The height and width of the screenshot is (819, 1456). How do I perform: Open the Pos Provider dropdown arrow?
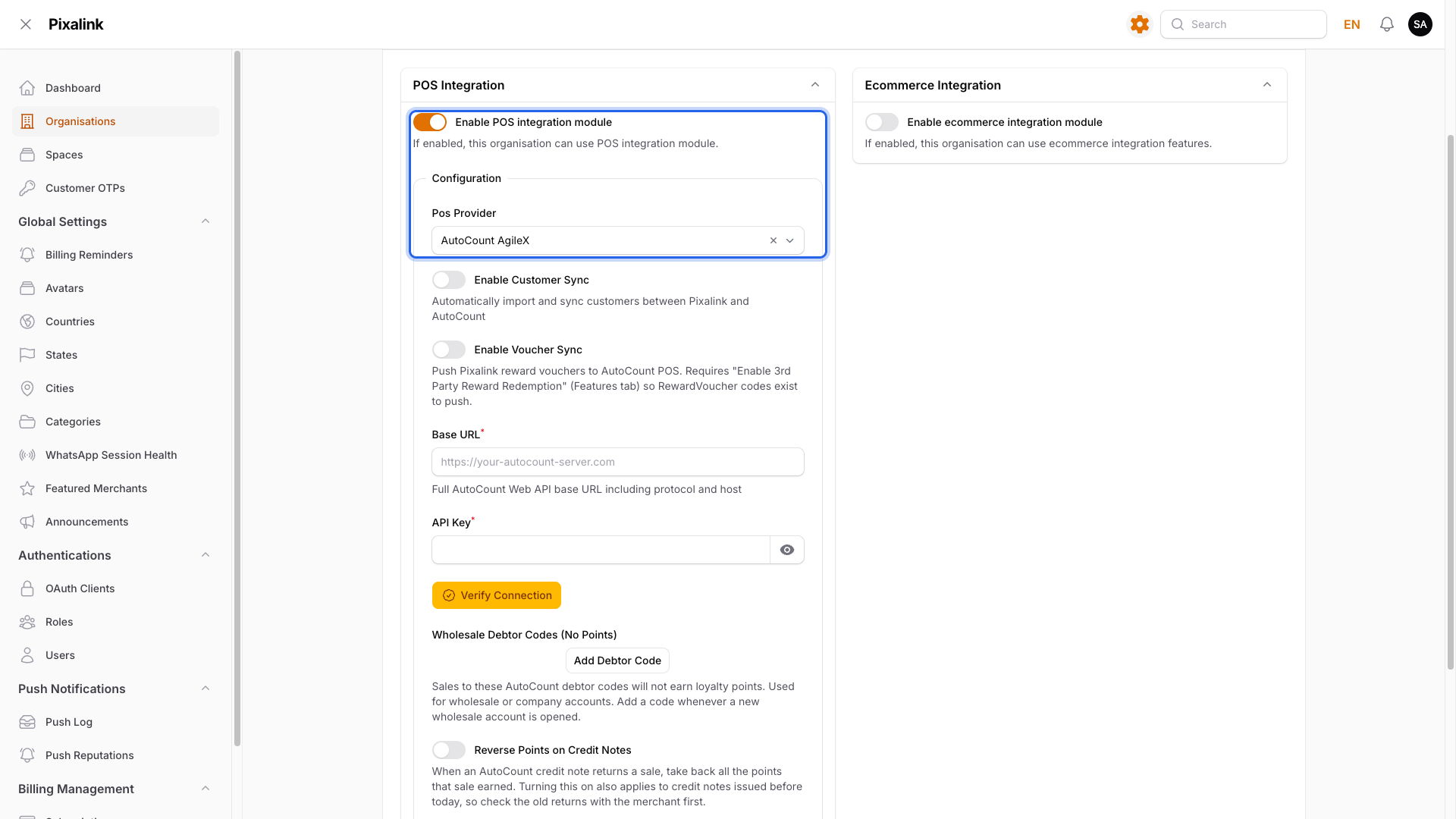coord(790,240)
